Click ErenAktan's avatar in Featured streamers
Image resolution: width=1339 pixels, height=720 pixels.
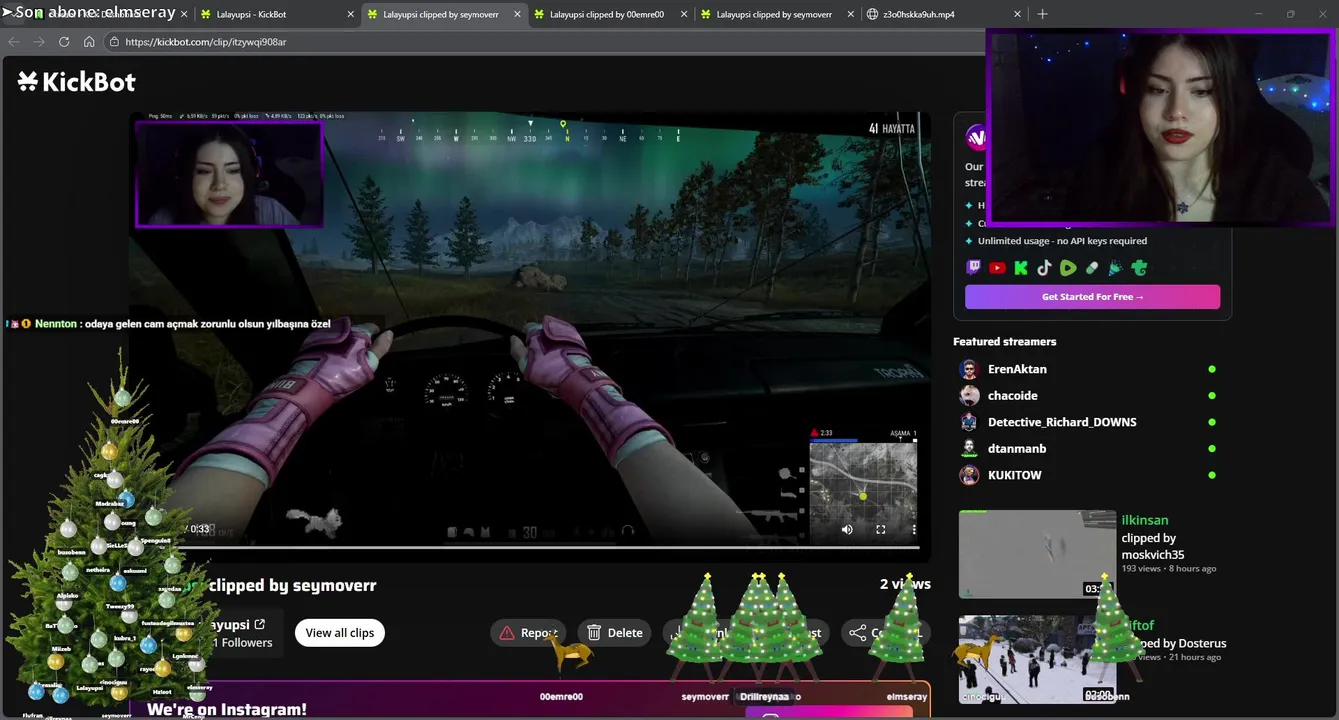[969, 369]
